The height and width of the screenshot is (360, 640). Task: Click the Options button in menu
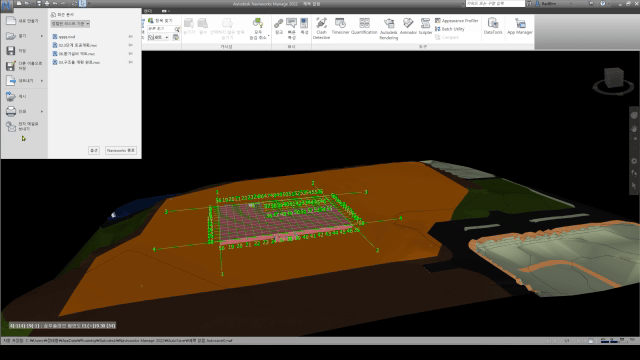[94, 151]
